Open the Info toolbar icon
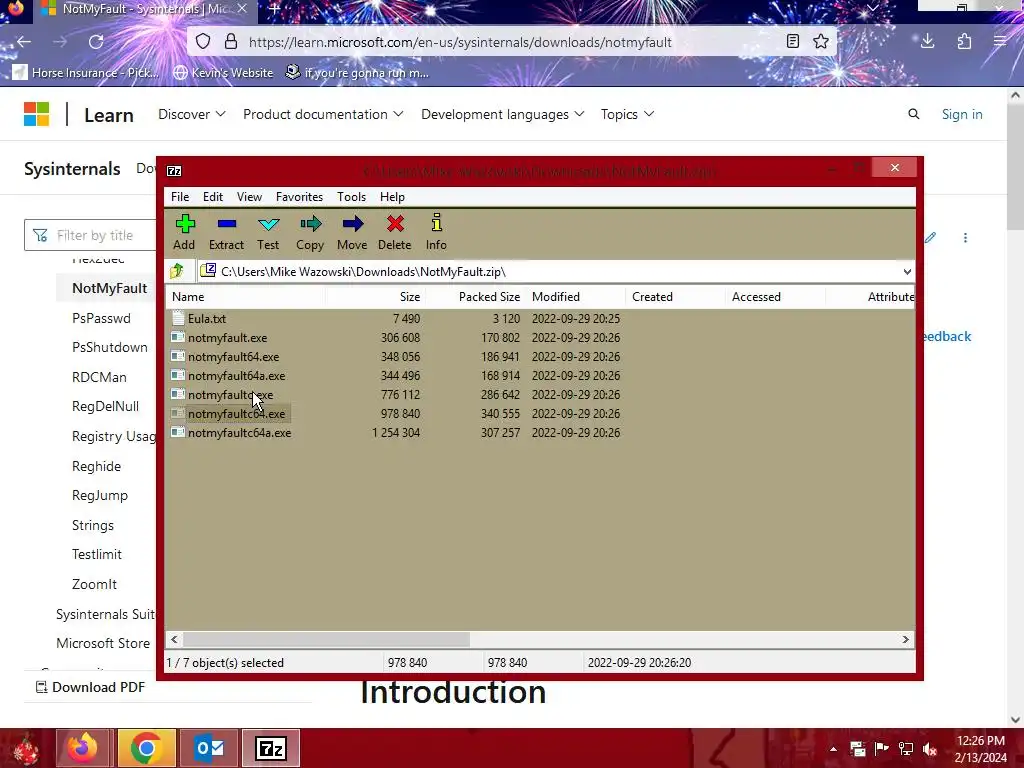Image resolution: width=1024 pixels, height=768 pixels. coord(436,232)
